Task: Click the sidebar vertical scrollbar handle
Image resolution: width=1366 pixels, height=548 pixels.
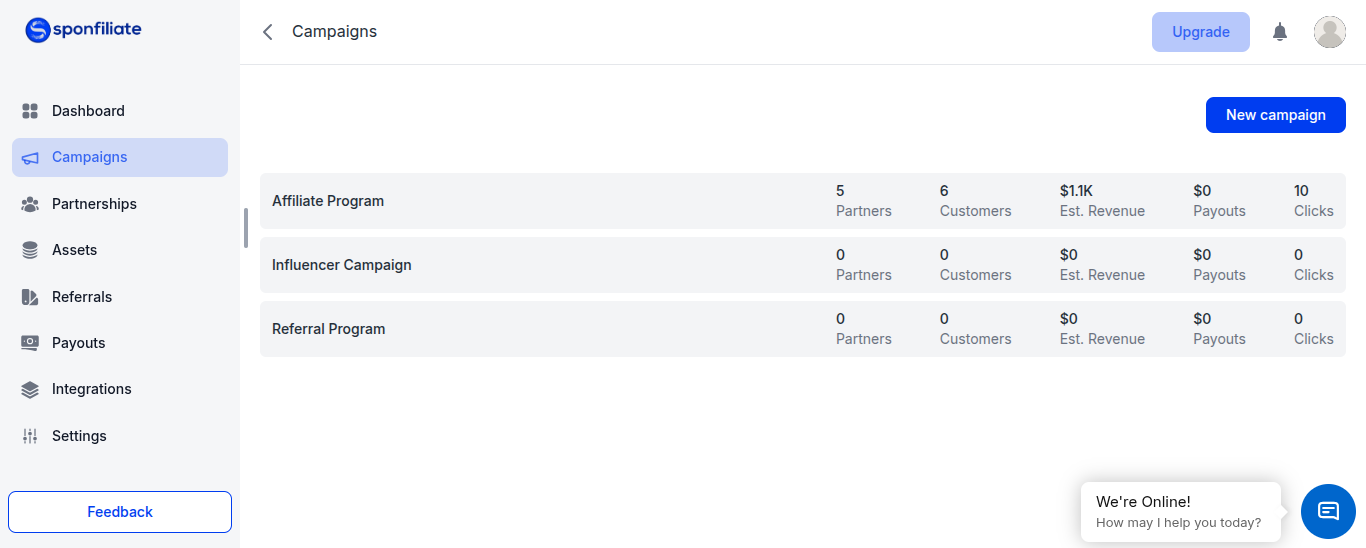Action: coord(246,228)
